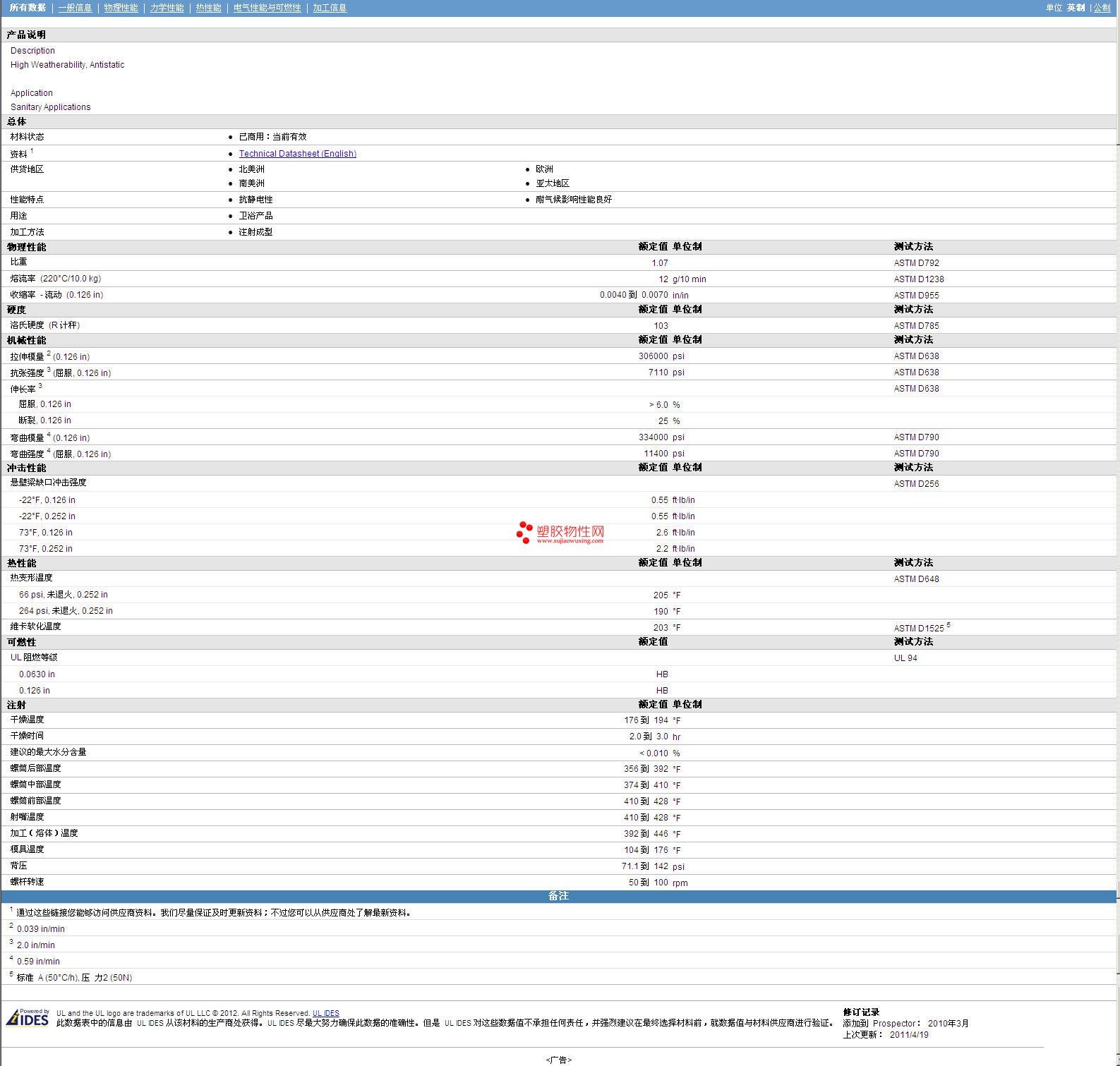Click the 洛氏硬度 value 103

click(x=661, y=326)
